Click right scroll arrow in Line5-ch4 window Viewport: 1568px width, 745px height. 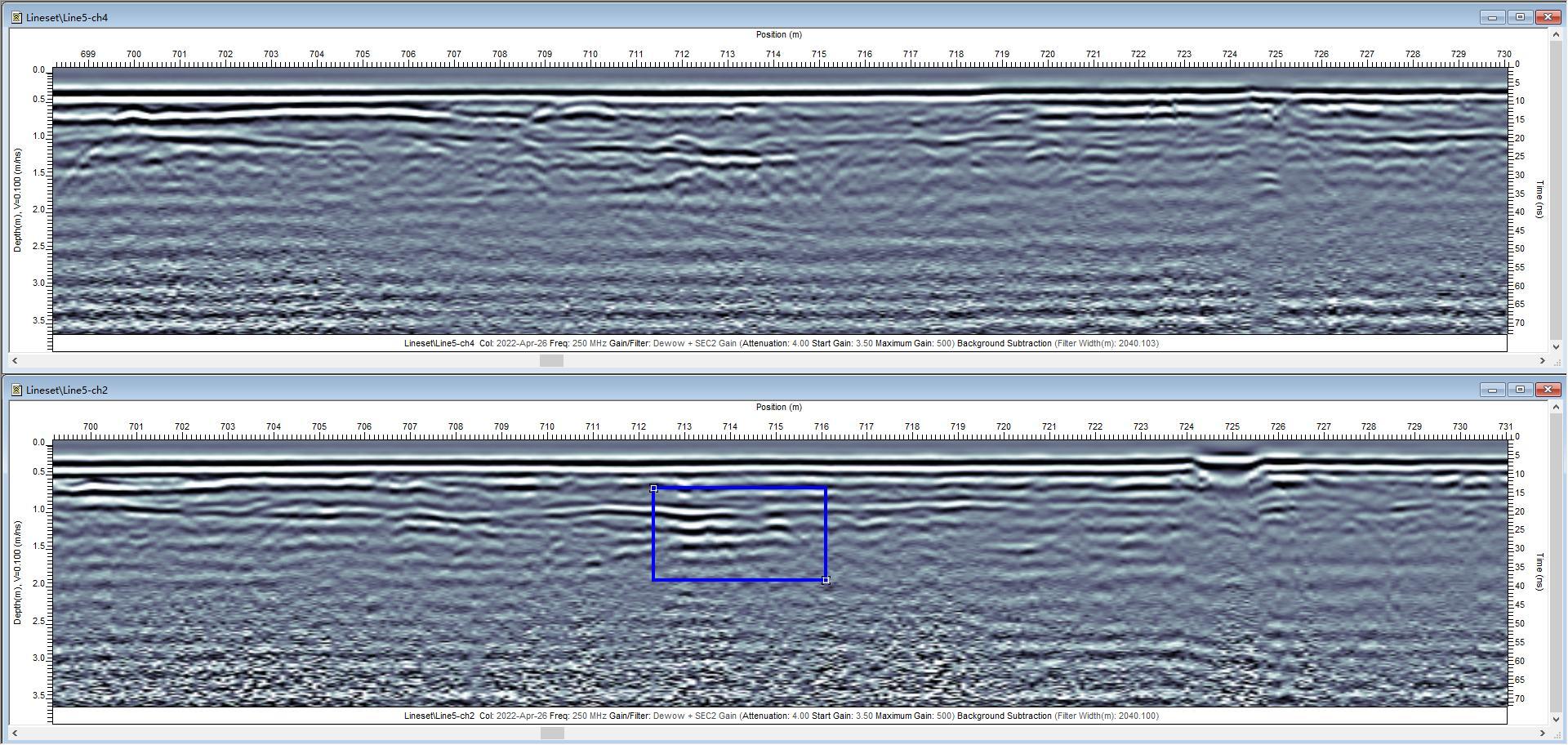pos(1542,360)
